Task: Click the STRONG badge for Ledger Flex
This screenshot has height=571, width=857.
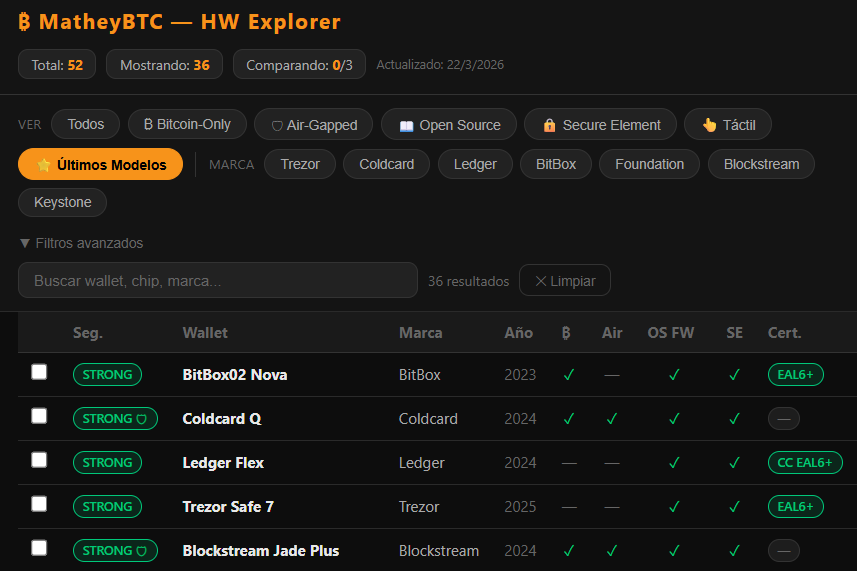Action: (x=107, y=463)
